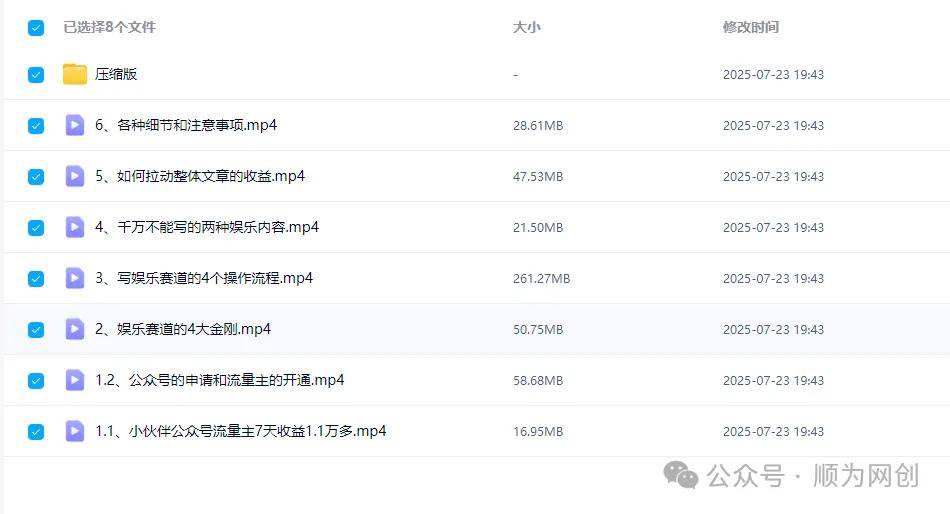950x514 pixels.
Task: Click video icon for 1.2、公众号的申请和流量主的开通.mp4
Action: pyautogui.click(x=75, y=380)
